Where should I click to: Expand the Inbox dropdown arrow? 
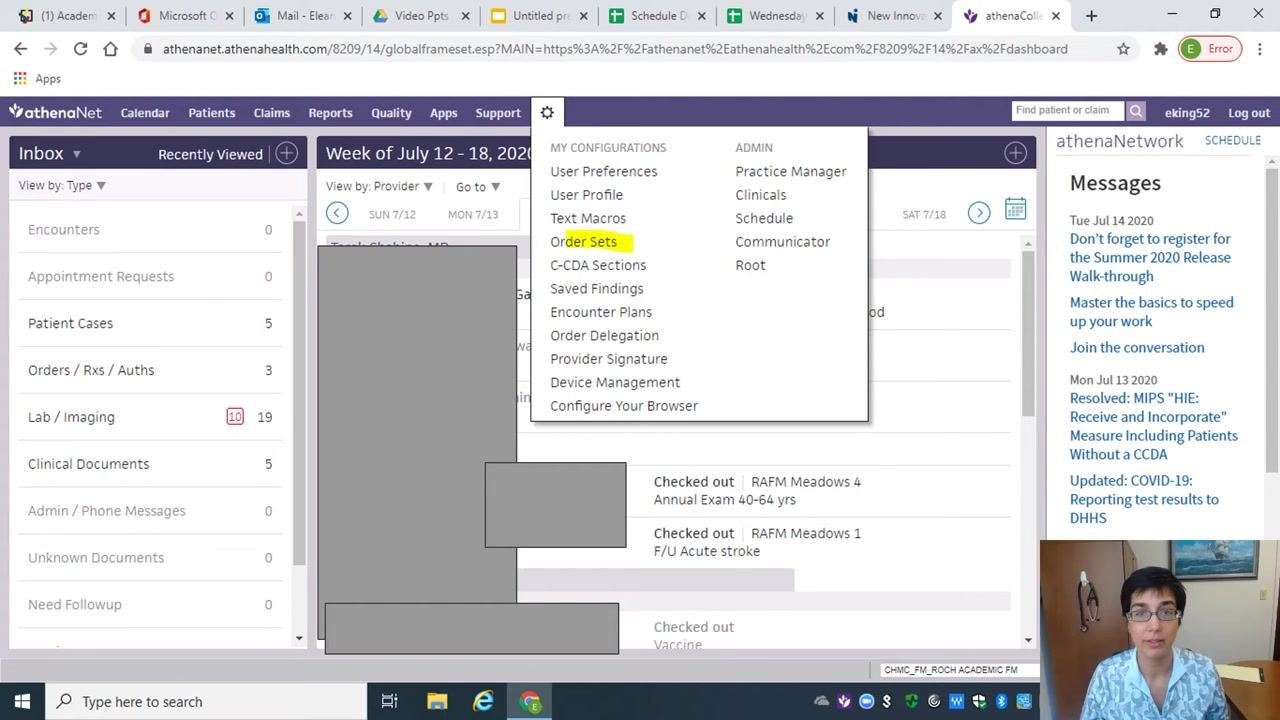coord(76,154)
